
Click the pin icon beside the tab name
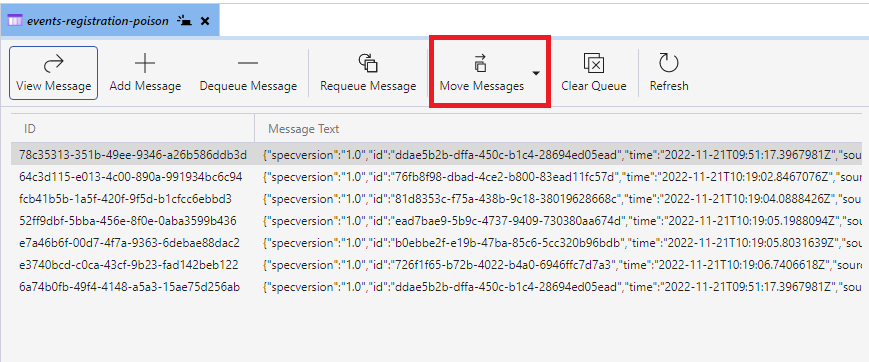point(185,21)
